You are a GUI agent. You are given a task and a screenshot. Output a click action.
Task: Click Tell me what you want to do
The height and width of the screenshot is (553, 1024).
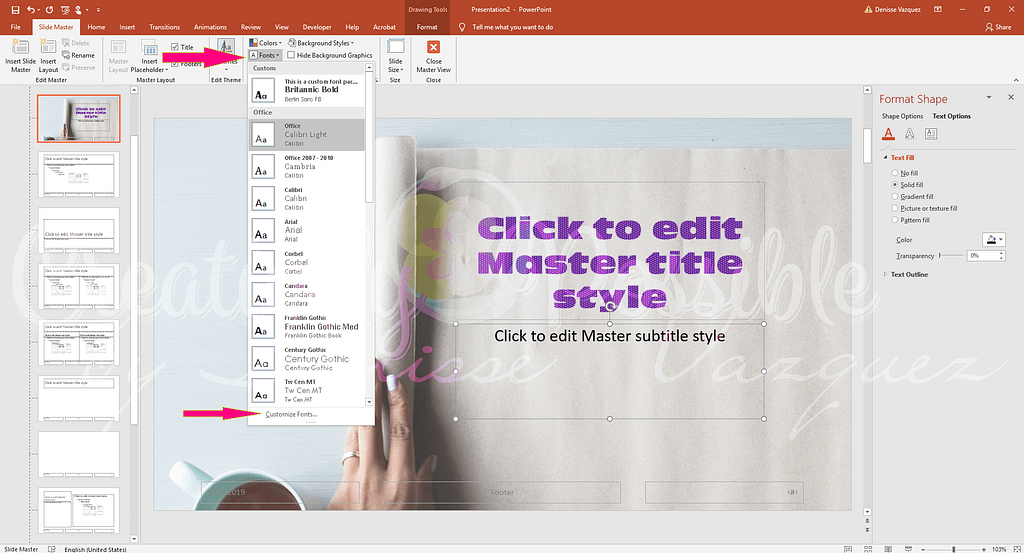513,27
